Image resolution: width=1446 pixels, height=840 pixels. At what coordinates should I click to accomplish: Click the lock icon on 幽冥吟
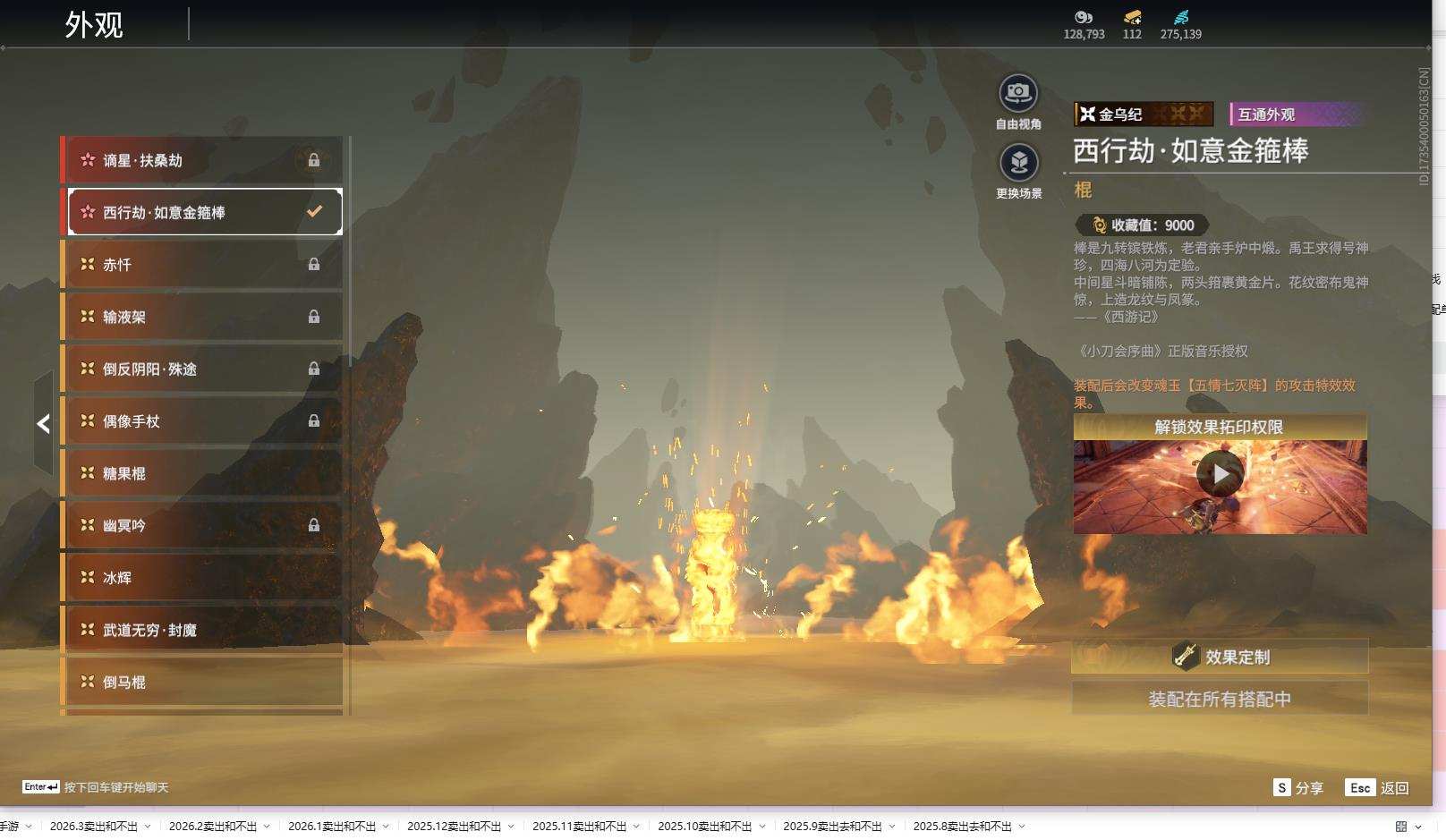coord(314,525)
